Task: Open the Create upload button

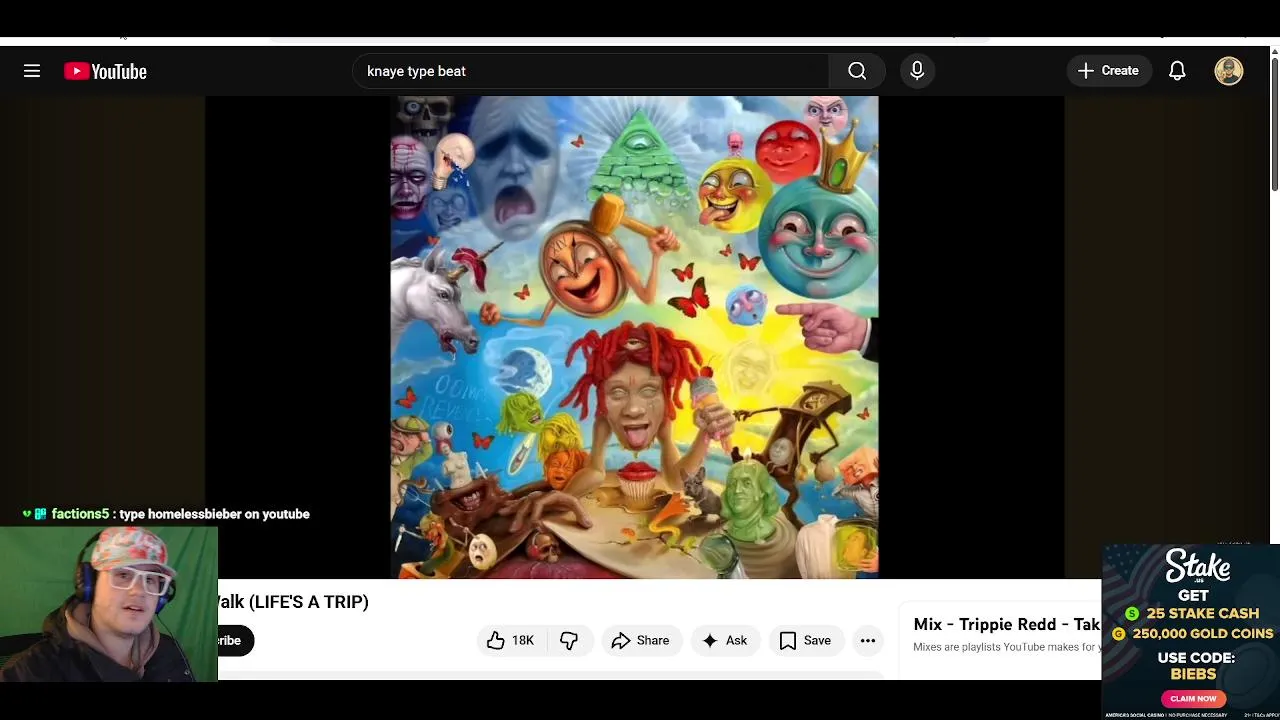Action: 1109,71
